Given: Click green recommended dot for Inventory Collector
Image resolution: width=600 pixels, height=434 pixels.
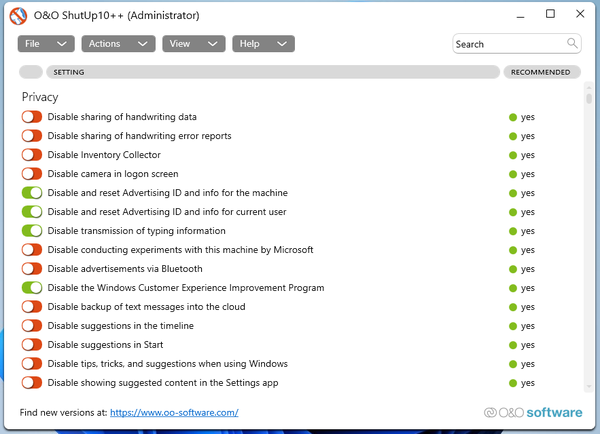Looking at the screenshot, I should (x=513, y=155).
